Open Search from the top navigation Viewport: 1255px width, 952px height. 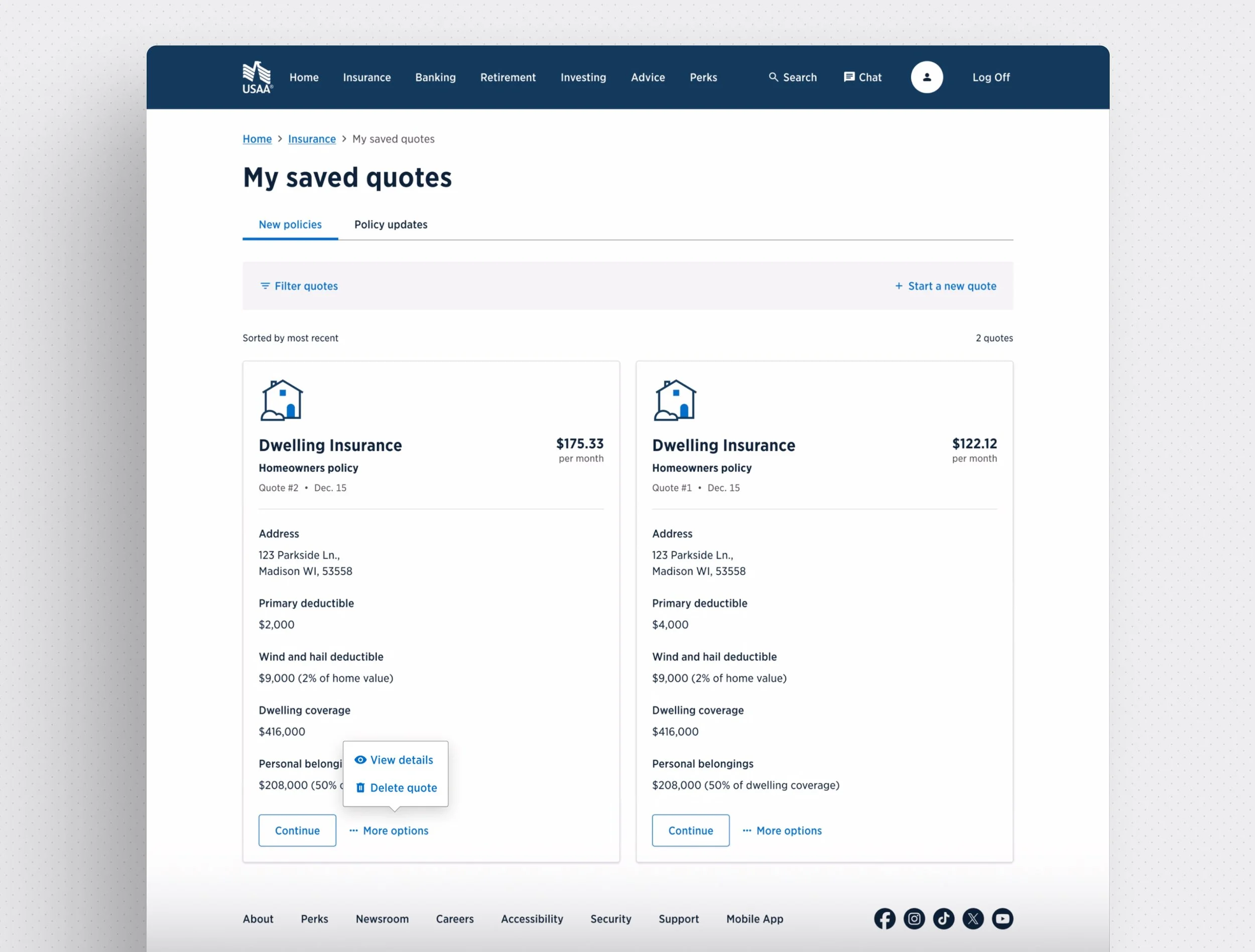point(792,77)
